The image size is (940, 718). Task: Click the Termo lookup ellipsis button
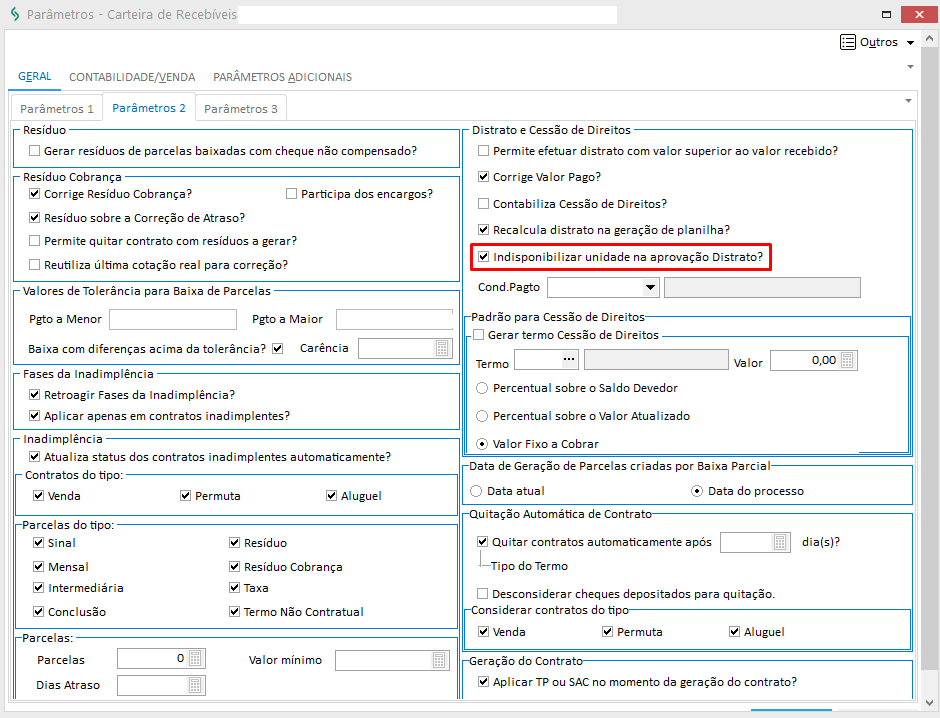point(569,360)
